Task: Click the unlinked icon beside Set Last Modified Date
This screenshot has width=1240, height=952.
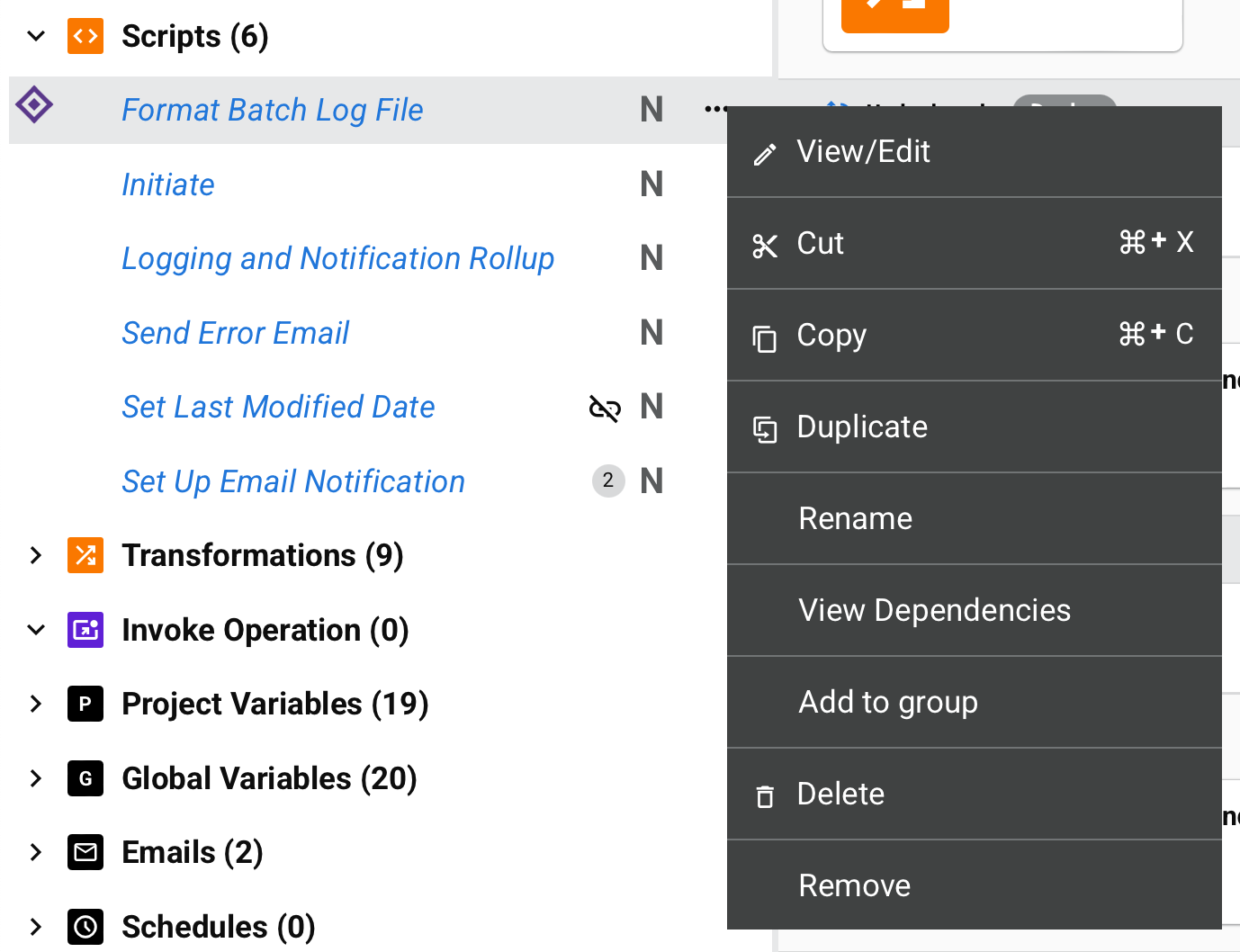Action: coord(605,408)
